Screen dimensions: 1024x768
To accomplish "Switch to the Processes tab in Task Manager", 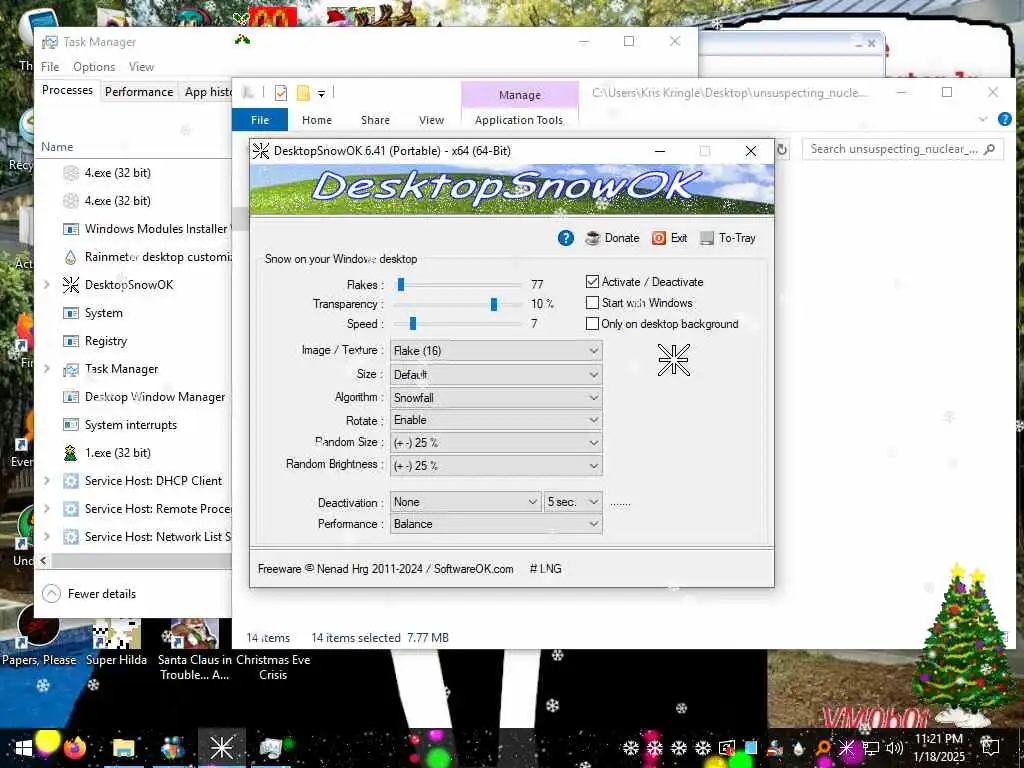I will click(x=67, y=90).
